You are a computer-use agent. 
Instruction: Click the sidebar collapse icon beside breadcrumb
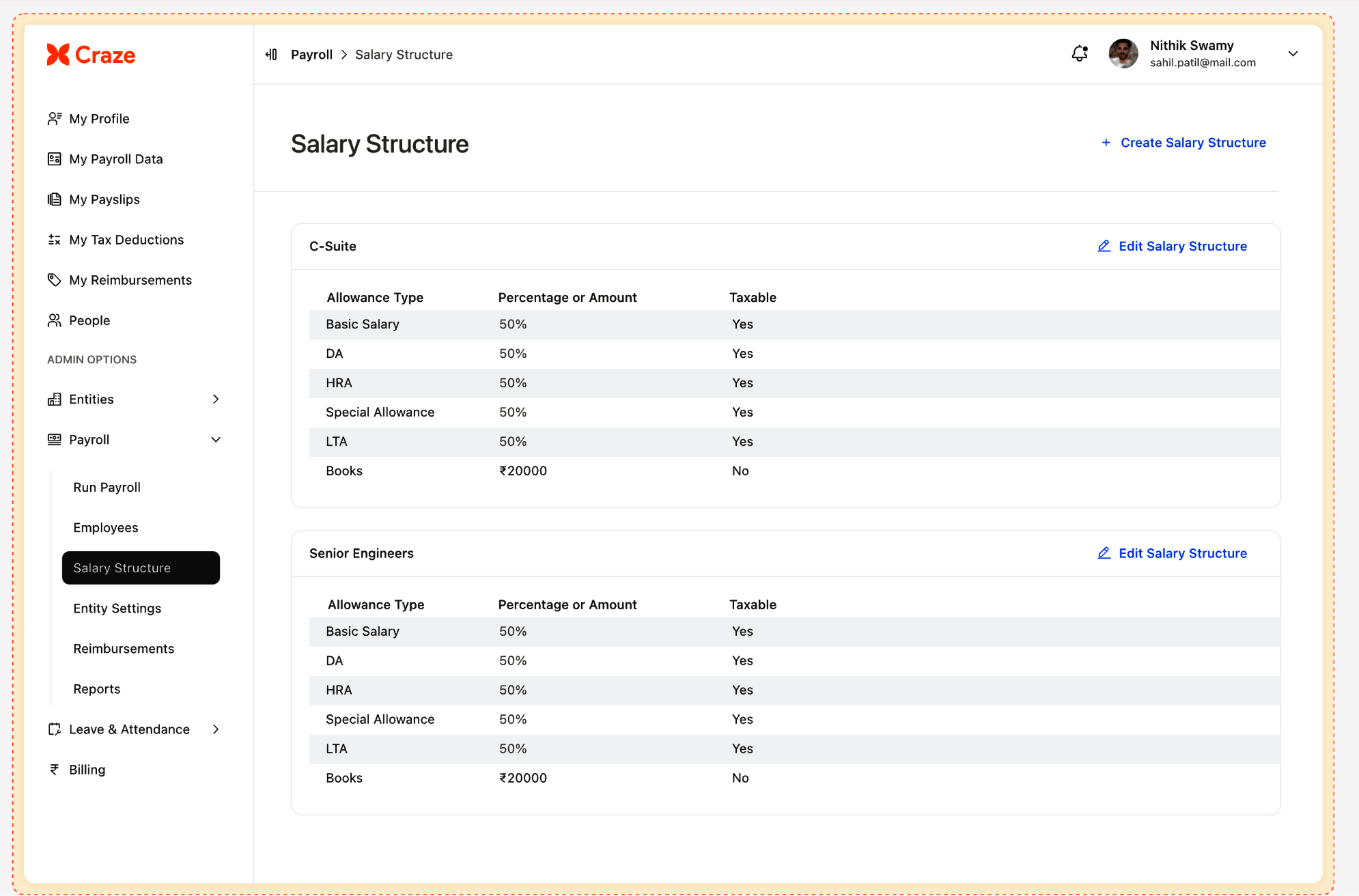[x=271, y=54]
